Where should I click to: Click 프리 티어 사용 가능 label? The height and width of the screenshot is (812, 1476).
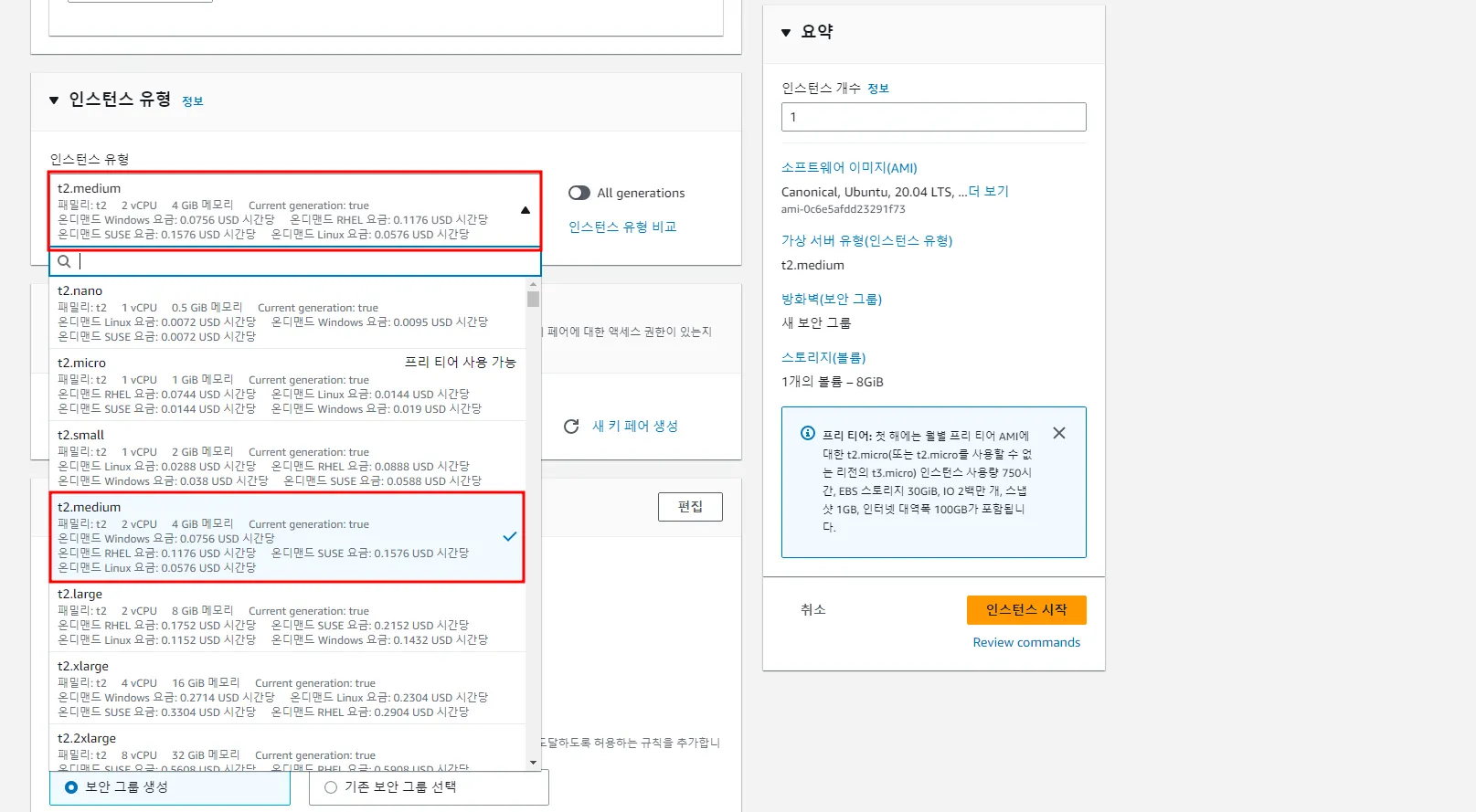pyautogui.click(x=461, y=362)
